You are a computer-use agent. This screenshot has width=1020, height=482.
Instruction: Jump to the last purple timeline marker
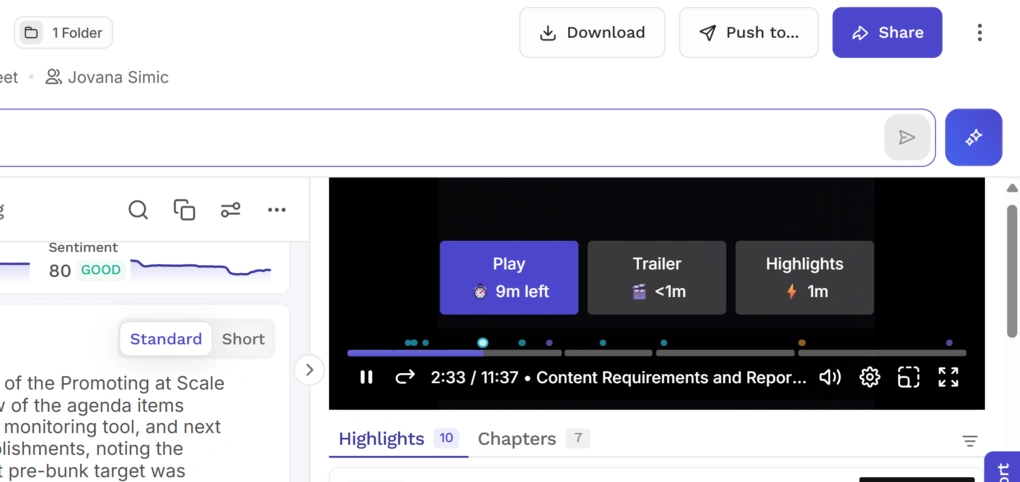(949, 343)
